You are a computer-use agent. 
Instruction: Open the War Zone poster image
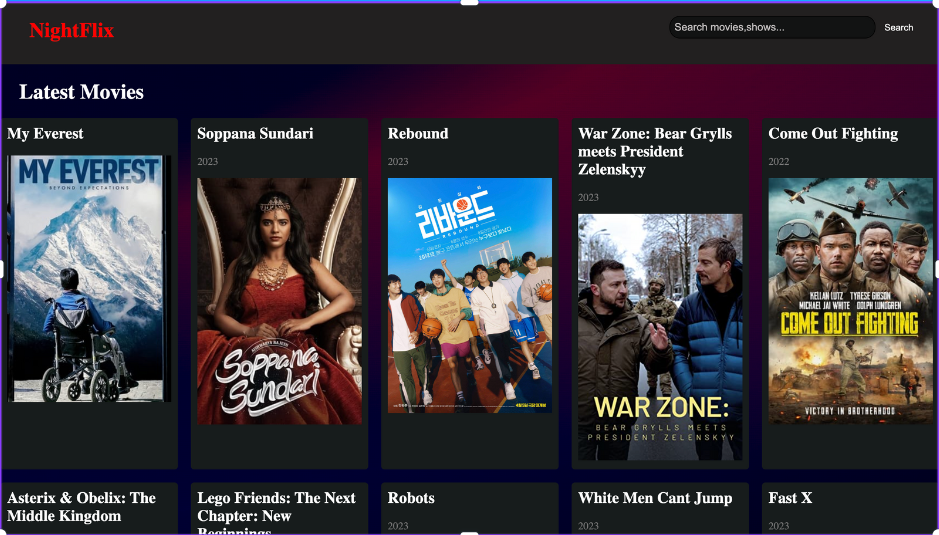click(x=660, y=337)
